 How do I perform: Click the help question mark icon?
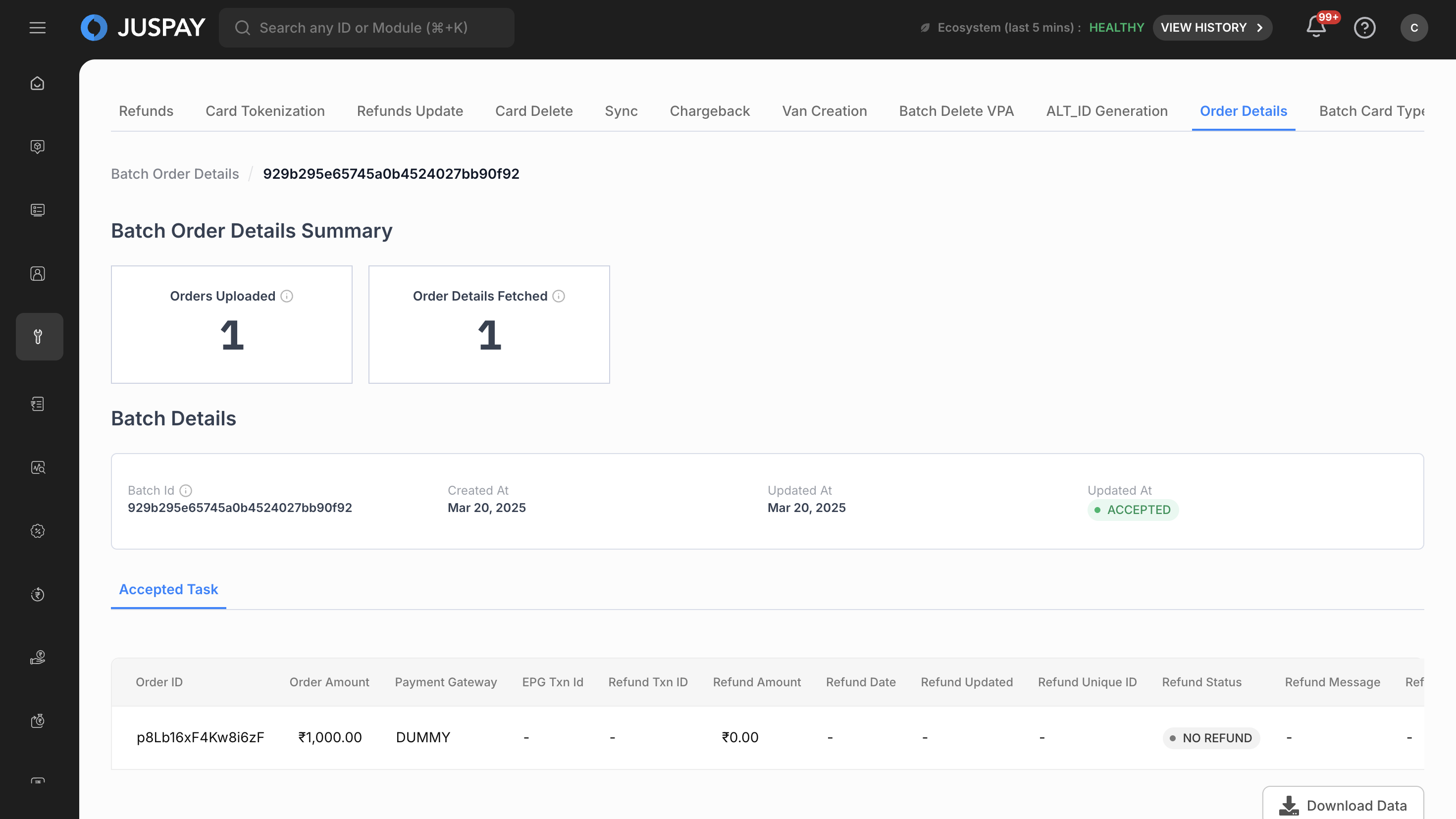coord(1364,28)
